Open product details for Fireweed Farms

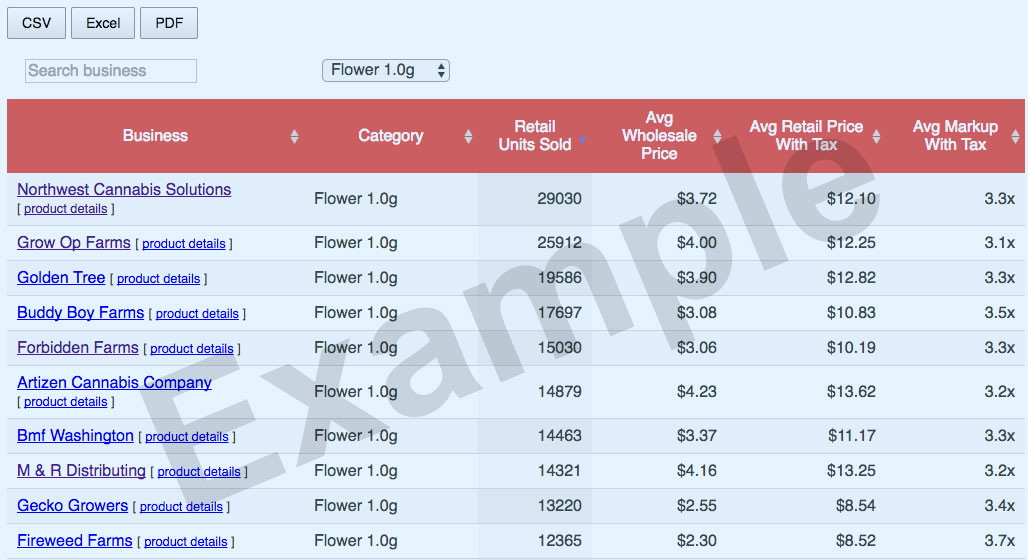pyautogui.click(x=186, y=542)
